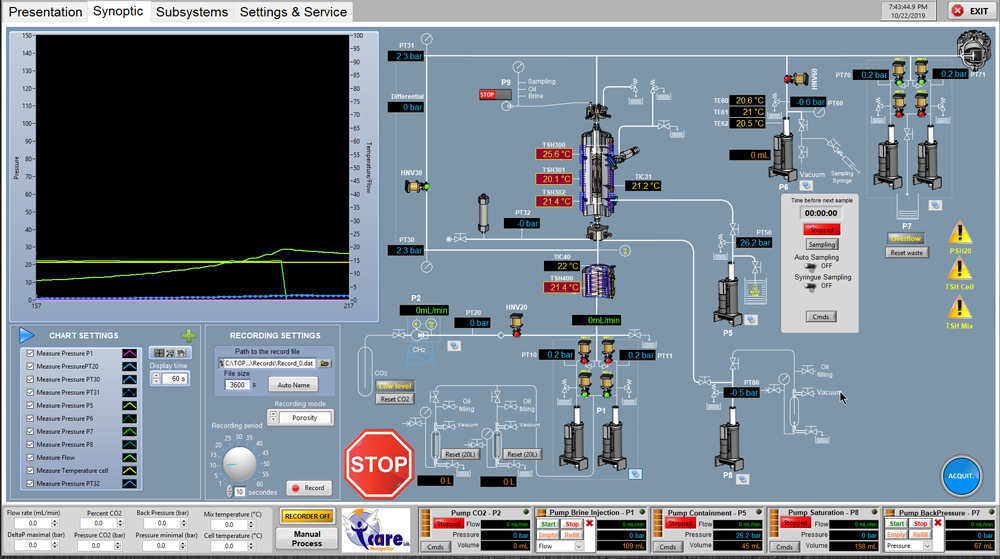Open the Subsystems tab
1000x559 pixels.
[x=192, y=12]
